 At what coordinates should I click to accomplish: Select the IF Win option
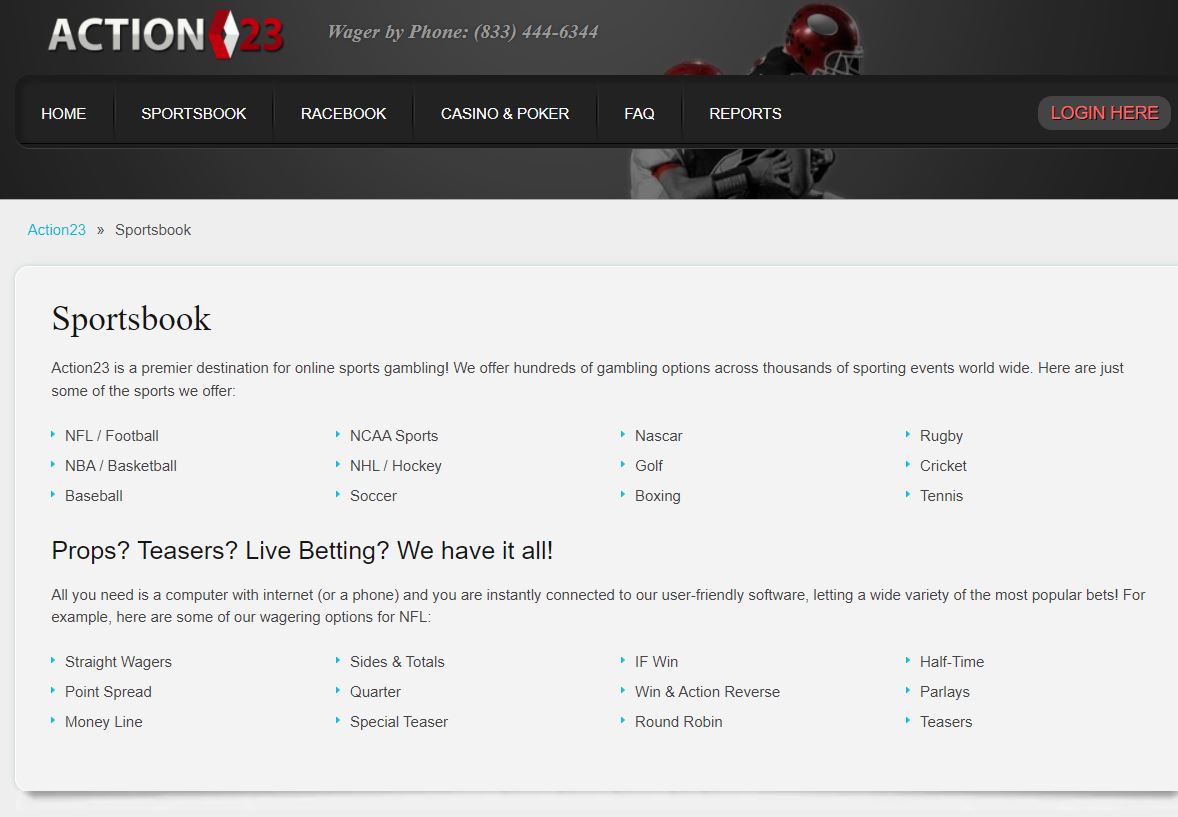pos(657,662)
